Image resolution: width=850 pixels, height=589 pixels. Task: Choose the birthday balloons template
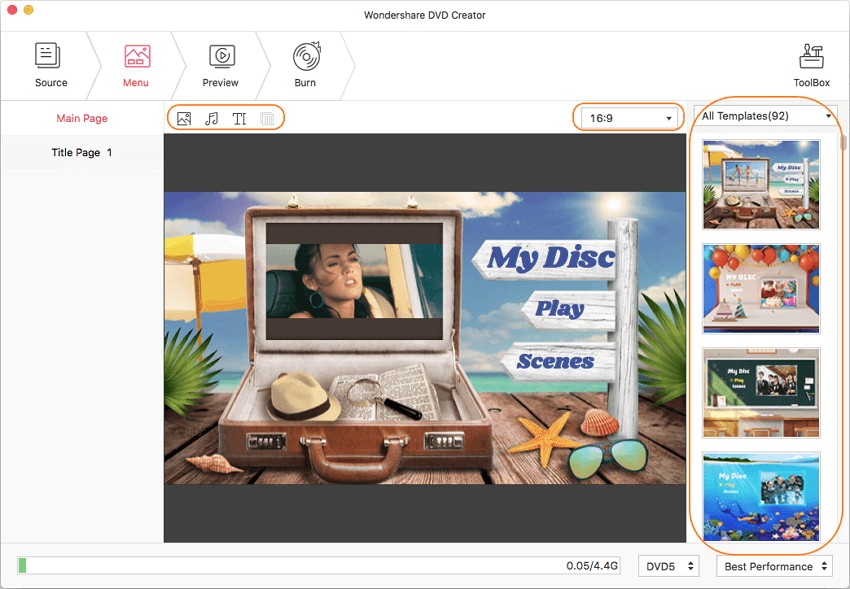tap(761, 288)
